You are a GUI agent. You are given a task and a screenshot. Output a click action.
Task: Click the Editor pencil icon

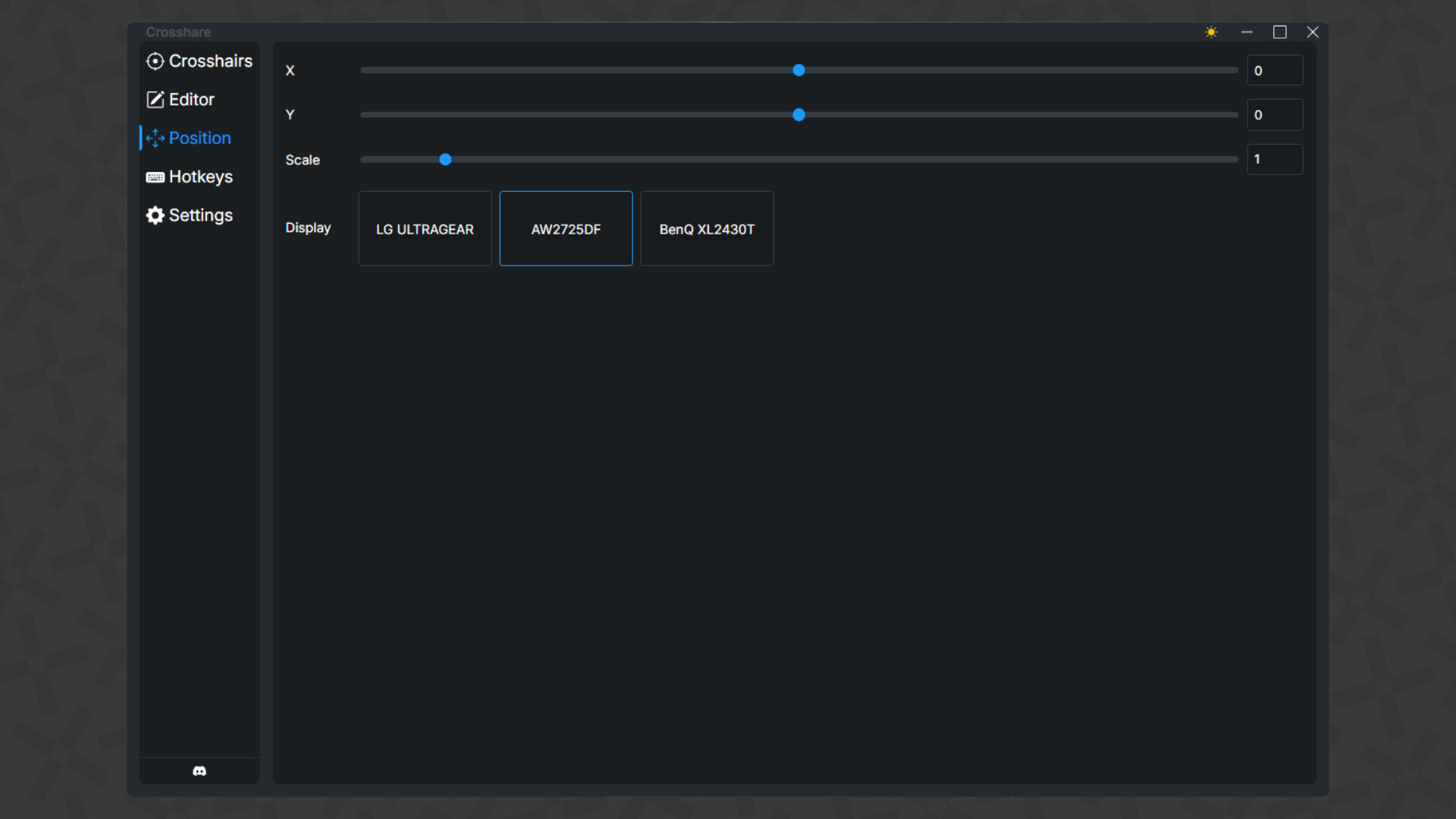click(155, 99)
